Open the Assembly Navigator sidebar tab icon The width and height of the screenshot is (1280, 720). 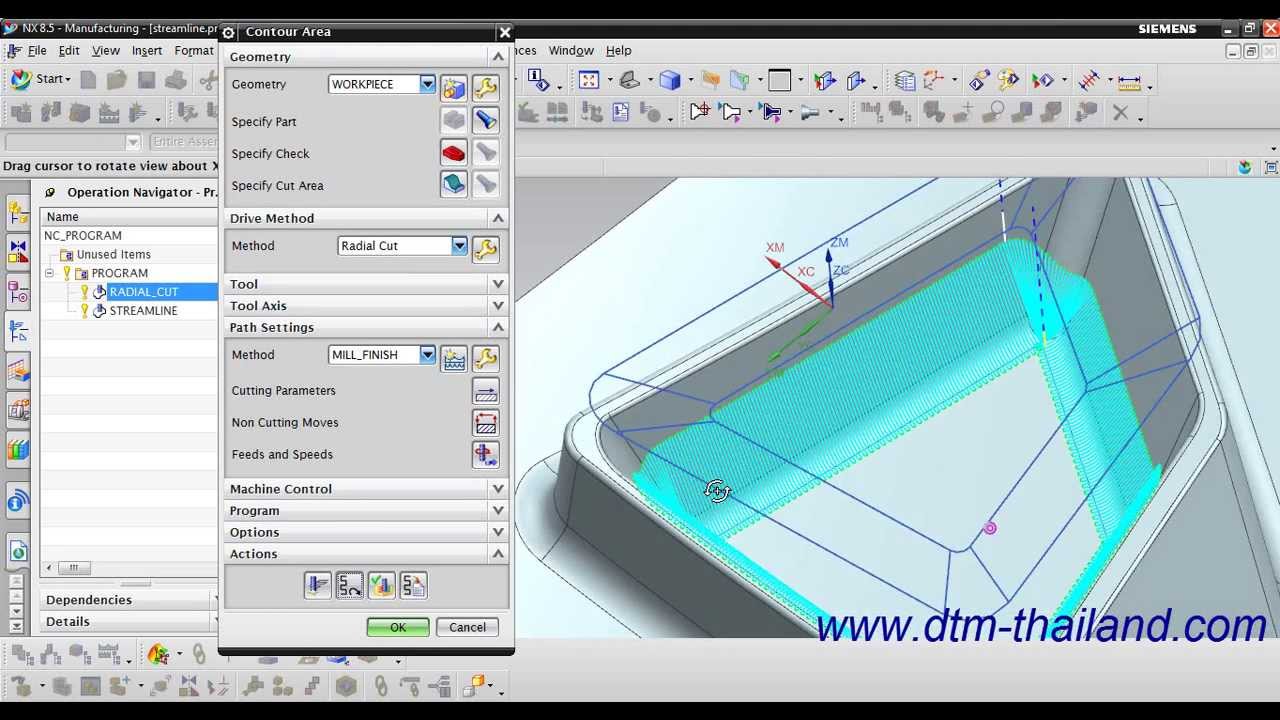(x=17, y=213)
